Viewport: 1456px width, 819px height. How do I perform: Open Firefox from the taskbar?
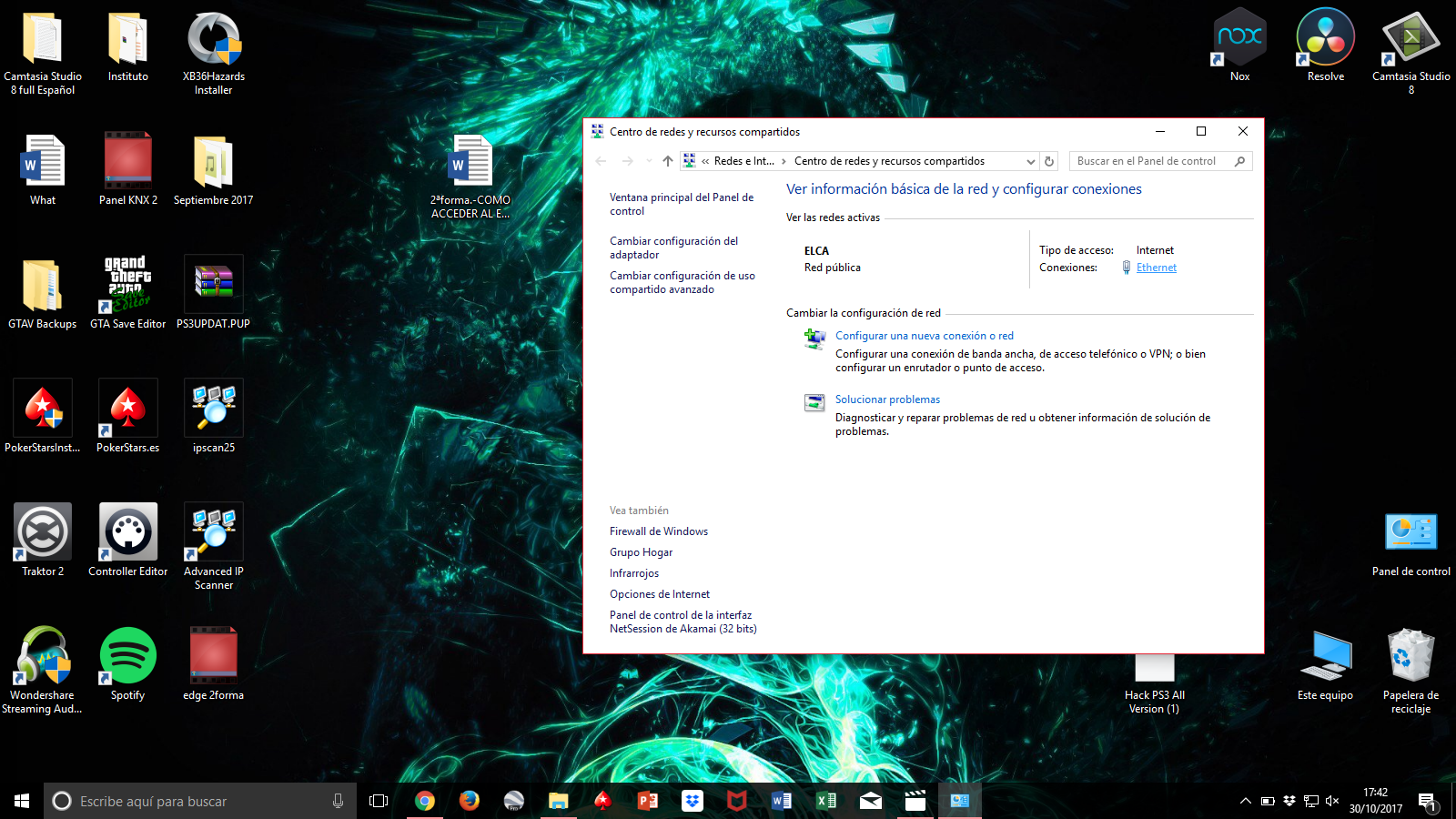pyautogui.click(x=469, y=801)
